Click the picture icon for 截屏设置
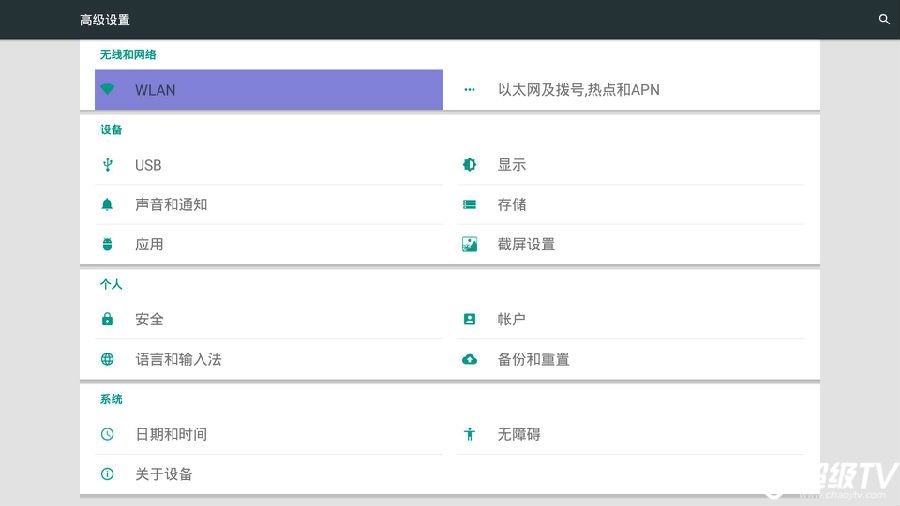900x506 pixels. 470,244
